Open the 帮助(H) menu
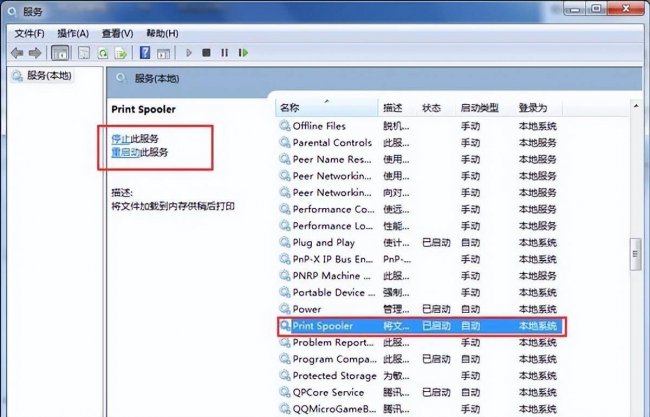The width and height of the screenshot is (650, 417). click(162, 34)
